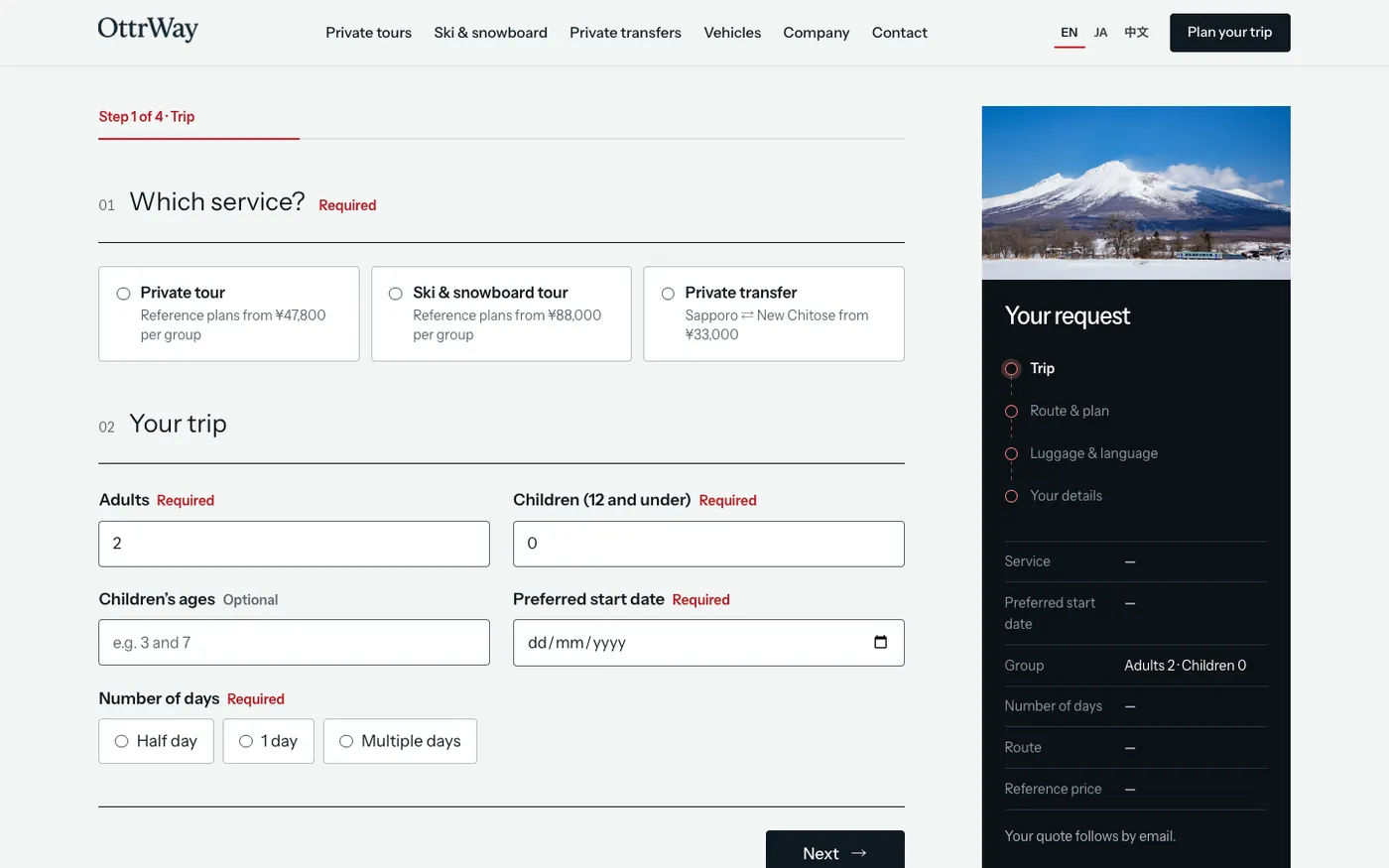This screenshot has height=868, width=1389.
Task: Click the Plan your trip button
Action: (x=1229, y=33)
